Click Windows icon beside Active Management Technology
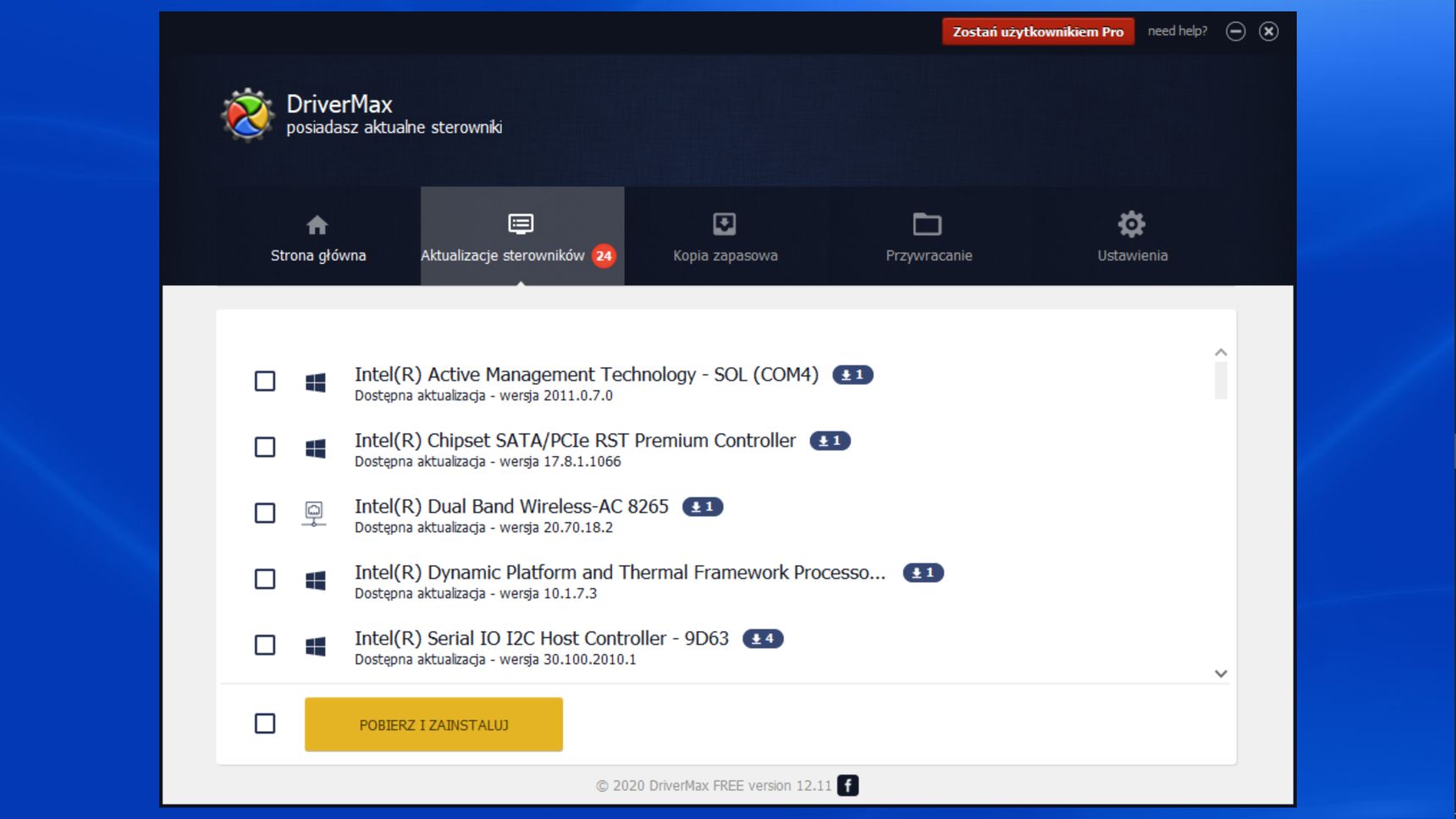 pyautogui.click(x=316, y=382)
